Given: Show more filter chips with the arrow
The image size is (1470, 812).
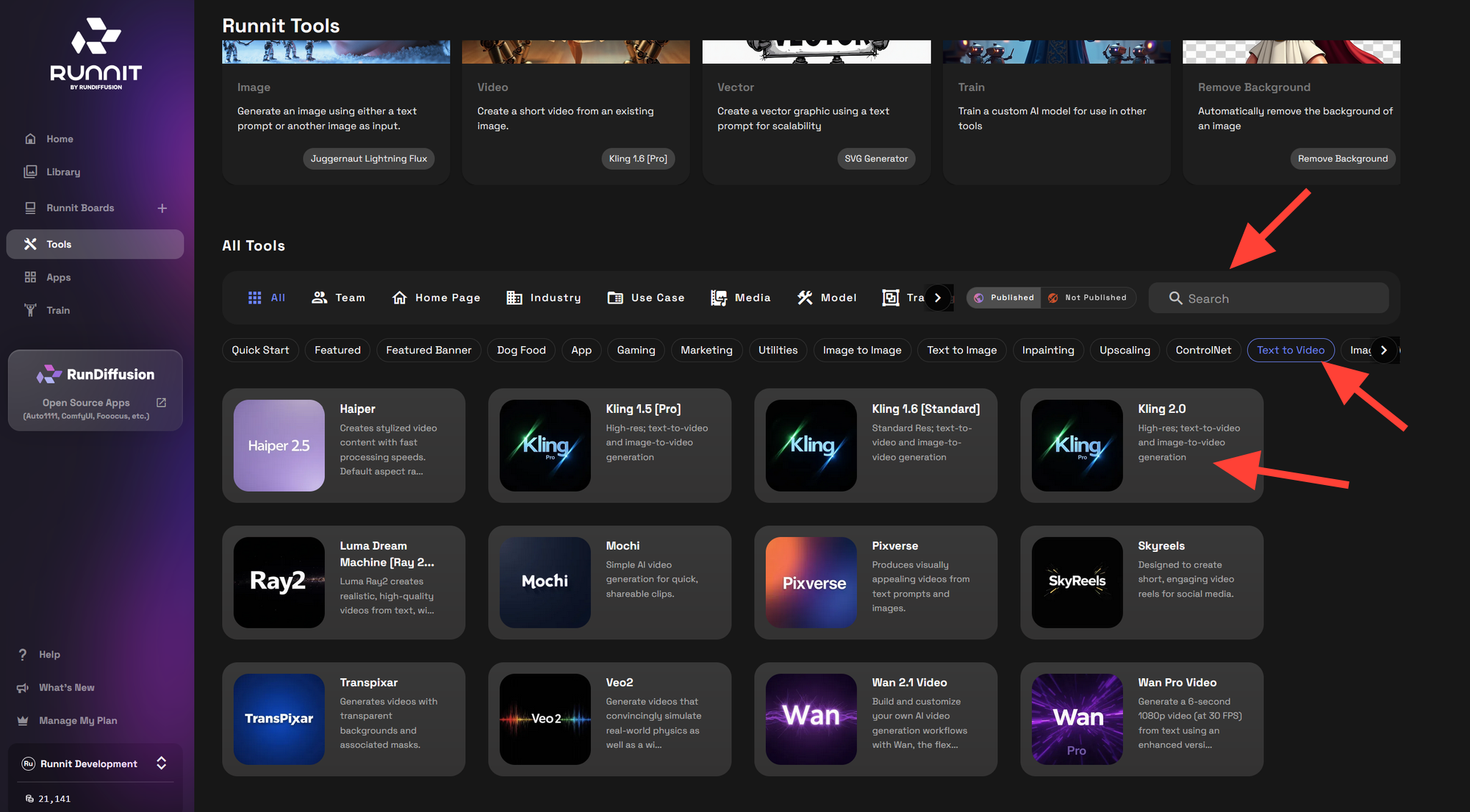Looking at the screenshot, I should 1383,350.
